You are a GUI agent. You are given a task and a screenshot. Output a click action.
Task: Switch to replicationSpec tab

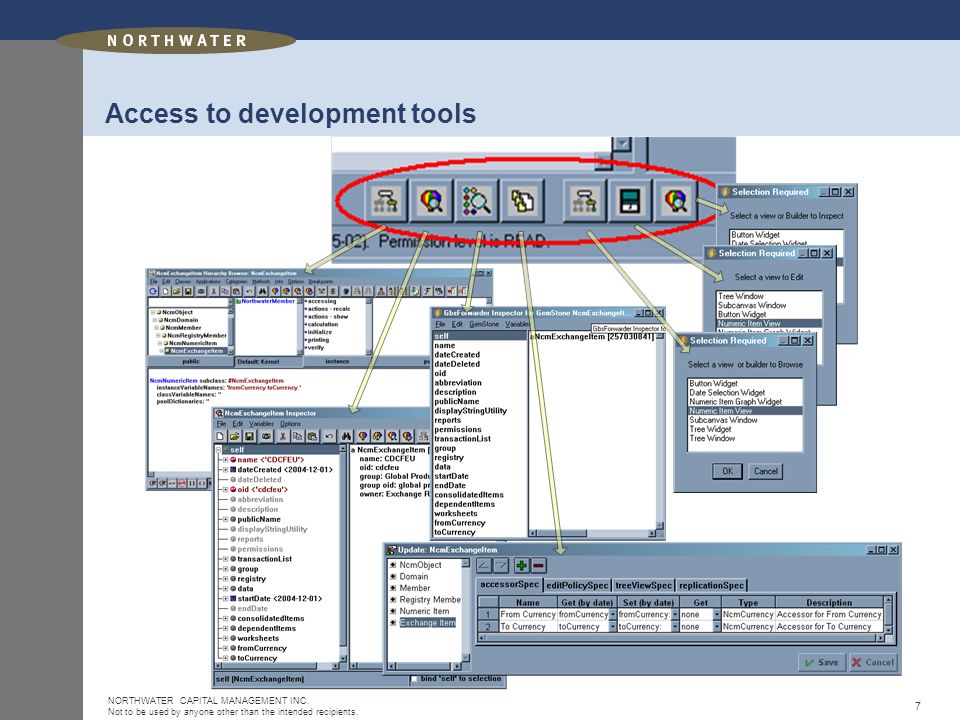click(711, 585)
